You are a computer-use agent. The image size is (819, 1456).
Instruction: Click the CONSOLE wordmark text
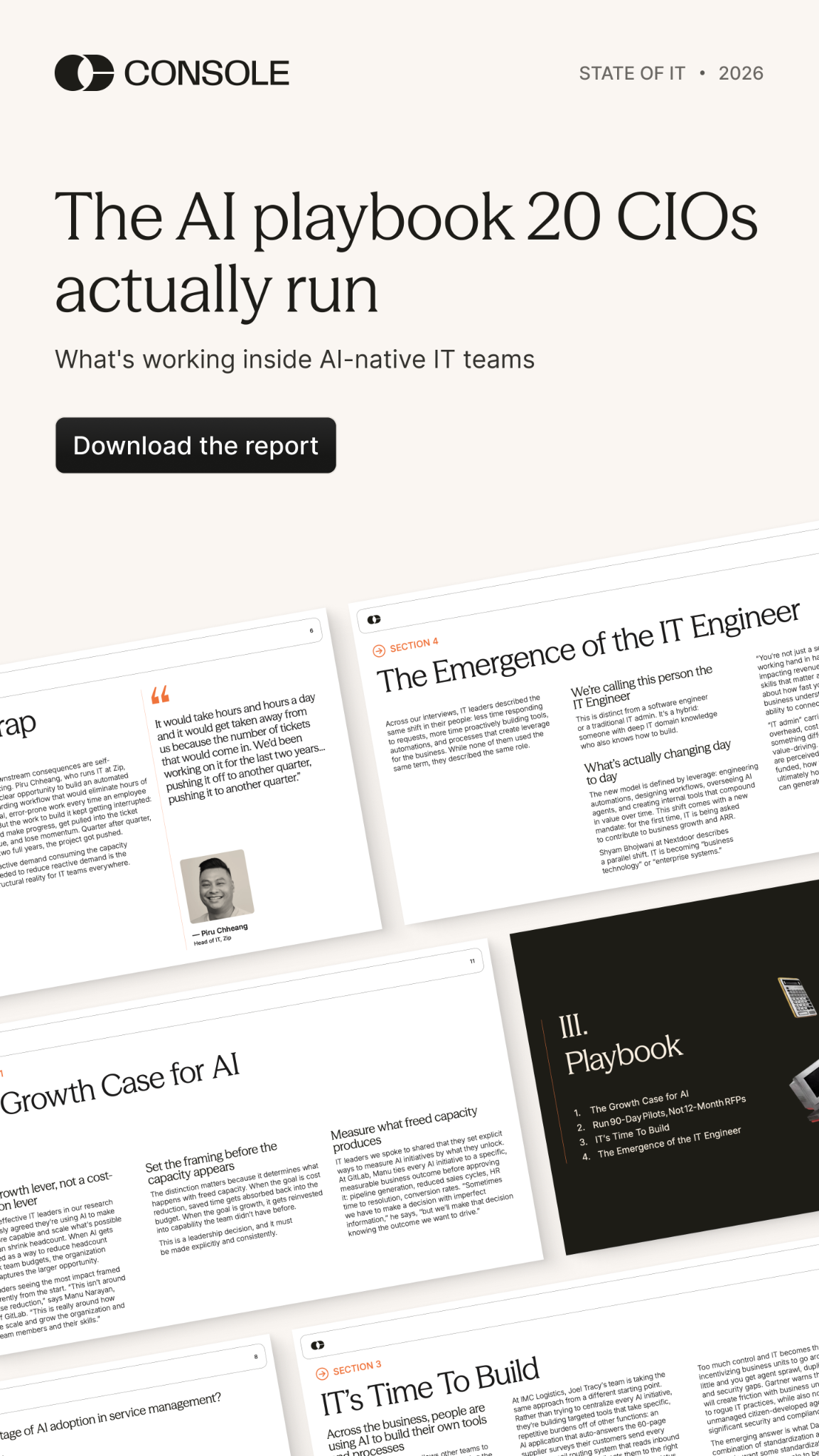(x=207, y=73)
